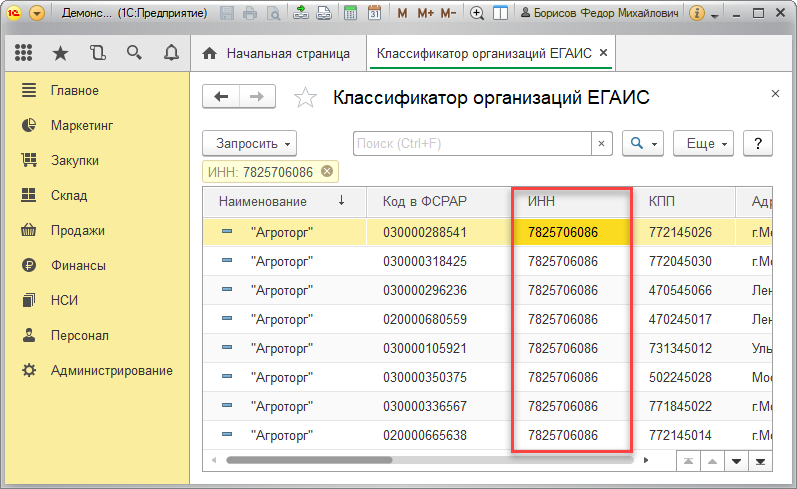Viewport: 797px width, 489px height.
Task: Sort by the Наименование column header
Action: click(284, 202)
